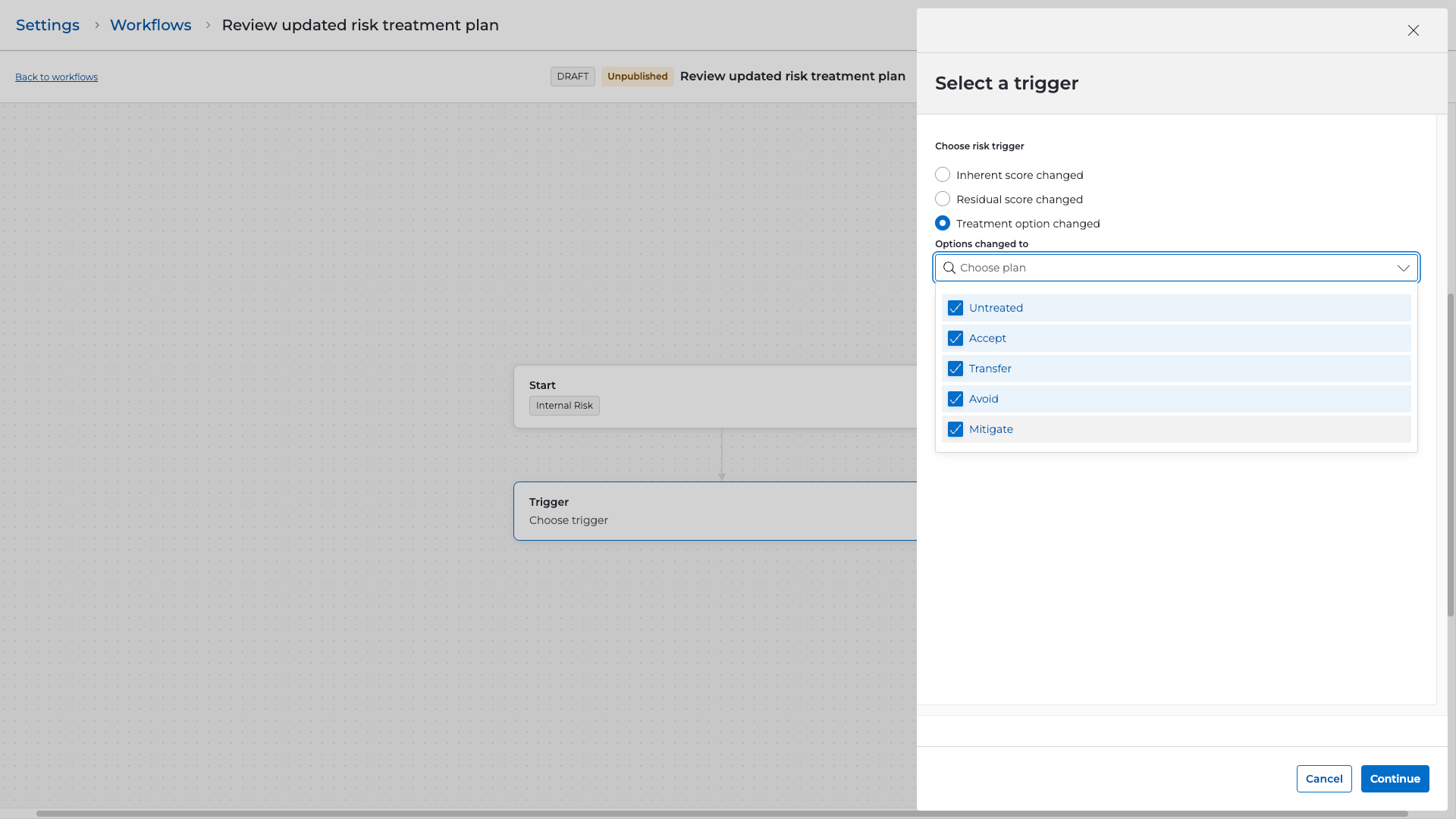
Task: Select Treatment option changed radio button
Action: 943,224
